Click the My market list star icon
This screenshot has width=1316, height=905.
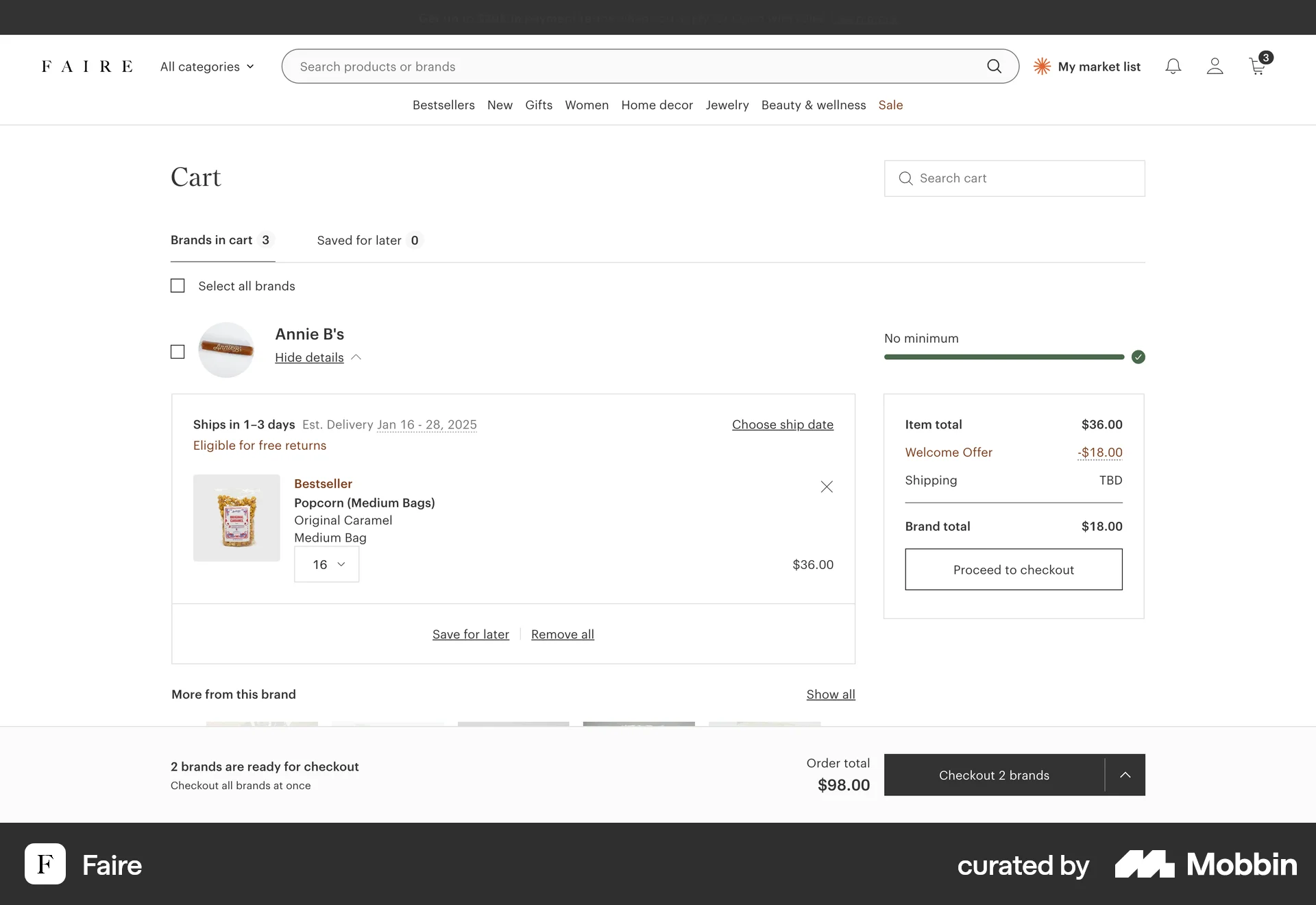[1041, 66]
